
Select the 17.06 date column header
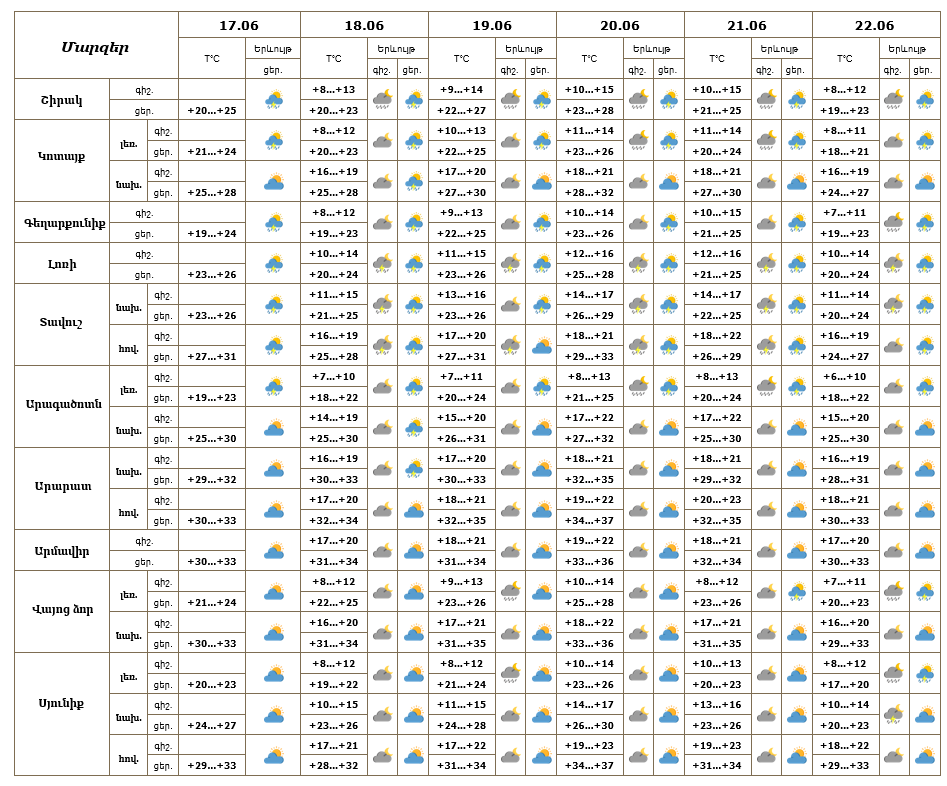239,25
